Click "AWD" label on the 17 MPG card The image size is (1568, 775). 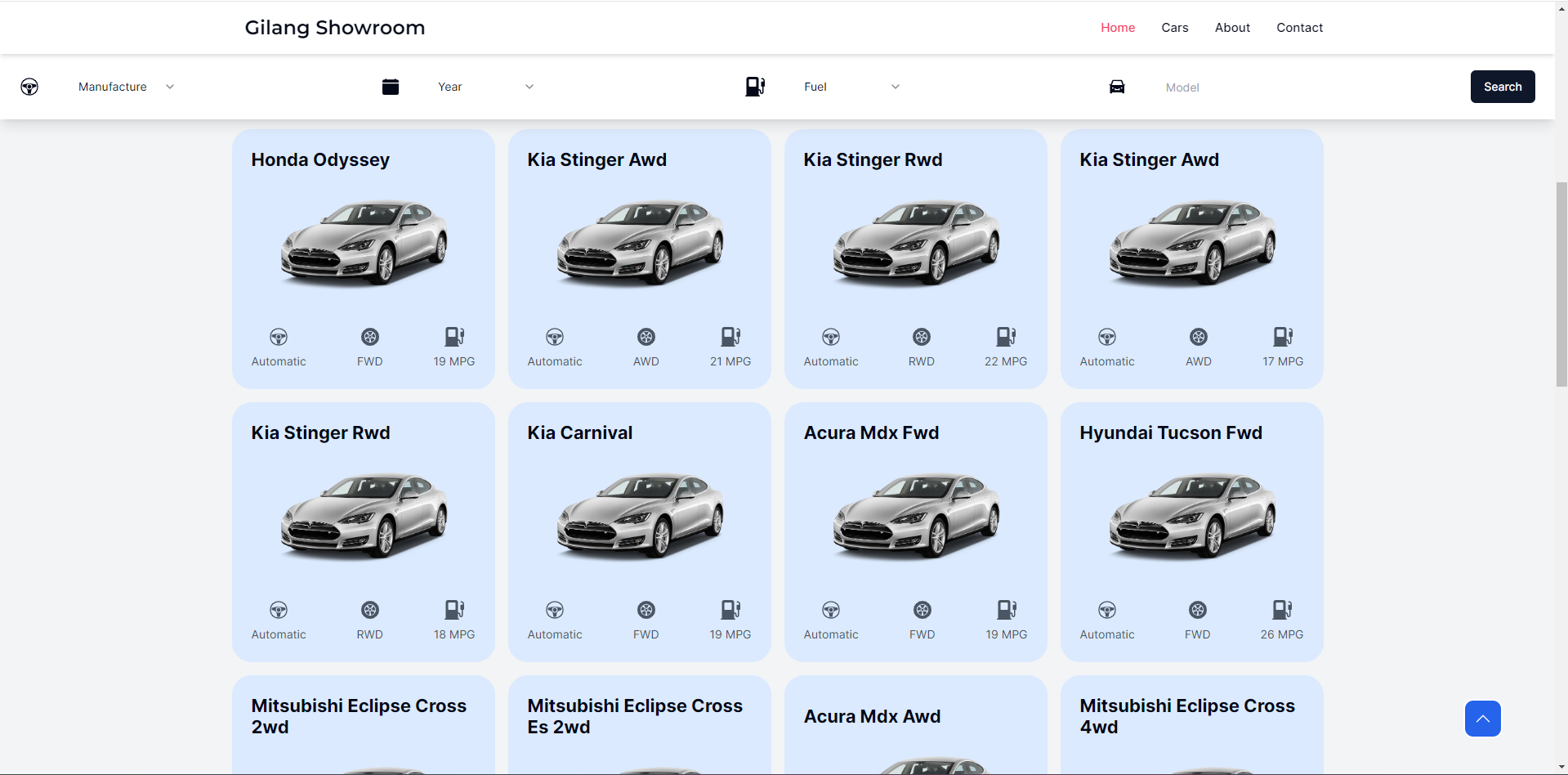tap(1199, 361)
